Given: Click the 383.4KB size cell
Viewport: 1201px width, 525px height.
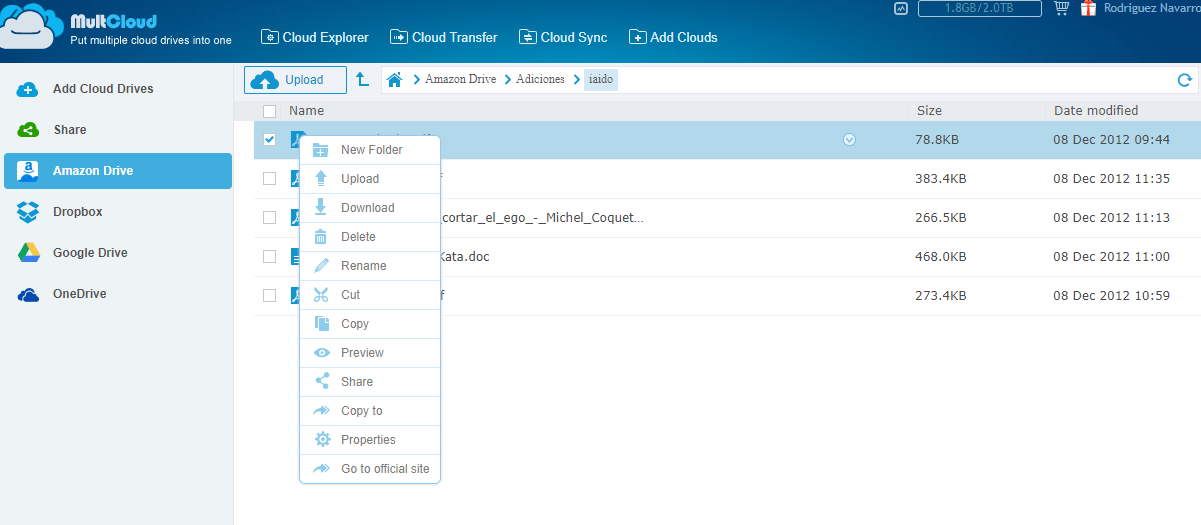Looking at the screenshot, I should pos(940,179).
